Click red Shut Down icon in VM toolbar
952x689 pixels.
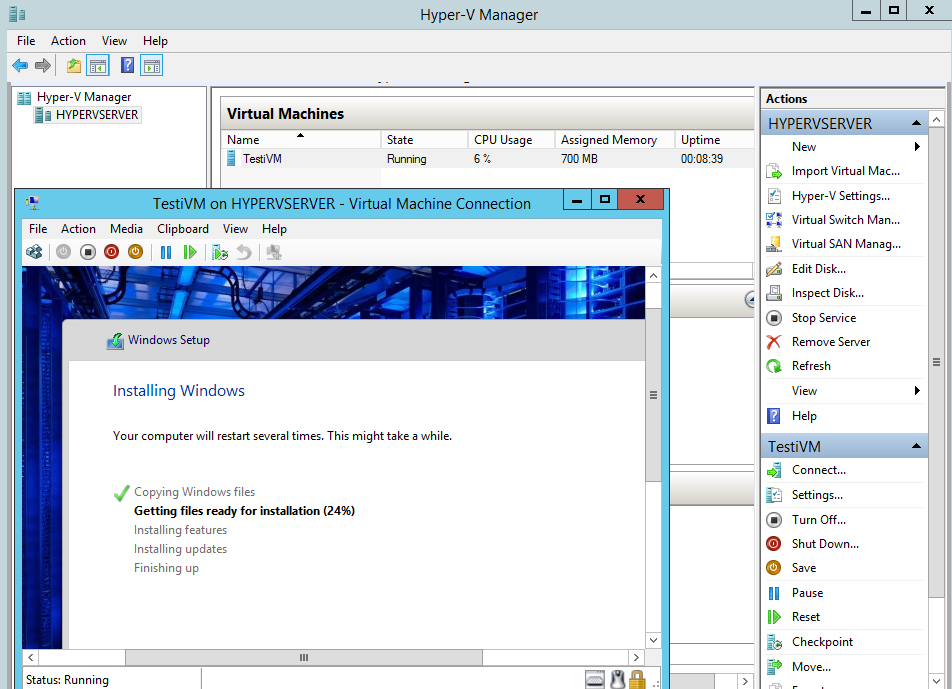pos(111,252)
